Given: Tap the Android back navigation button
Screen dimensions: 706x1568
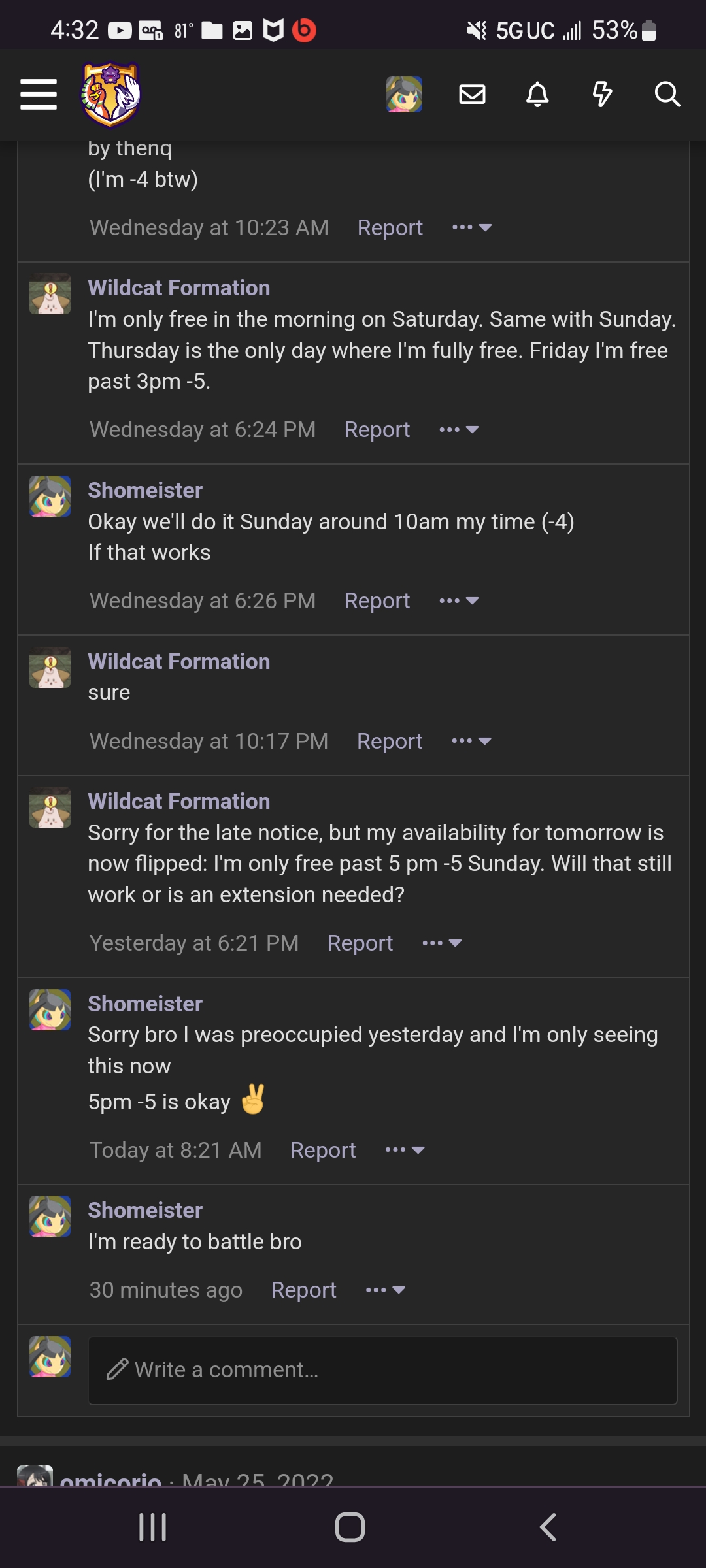Looking at the screenshot, I should point(548,1527).
